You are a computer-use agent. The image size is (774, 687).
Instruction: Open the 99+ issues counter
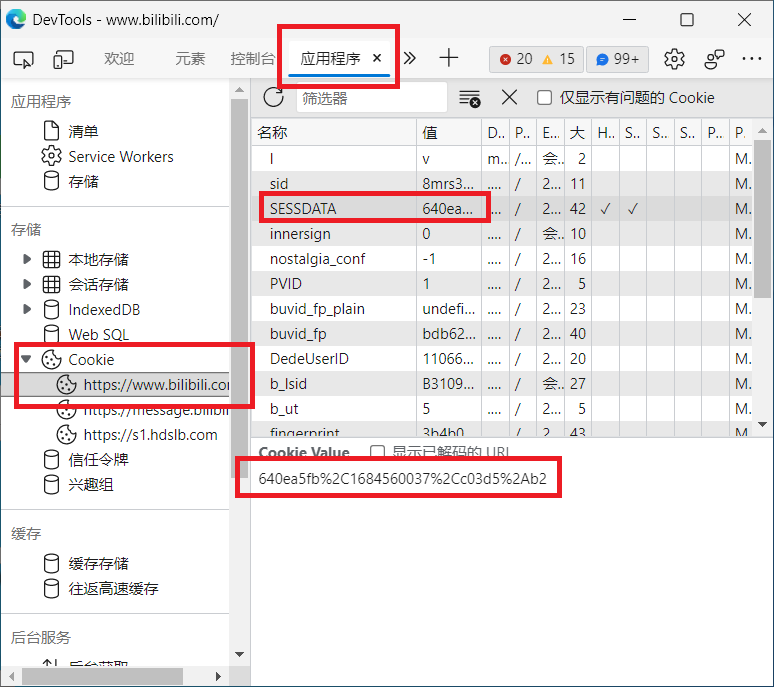(x=618, y=59)
